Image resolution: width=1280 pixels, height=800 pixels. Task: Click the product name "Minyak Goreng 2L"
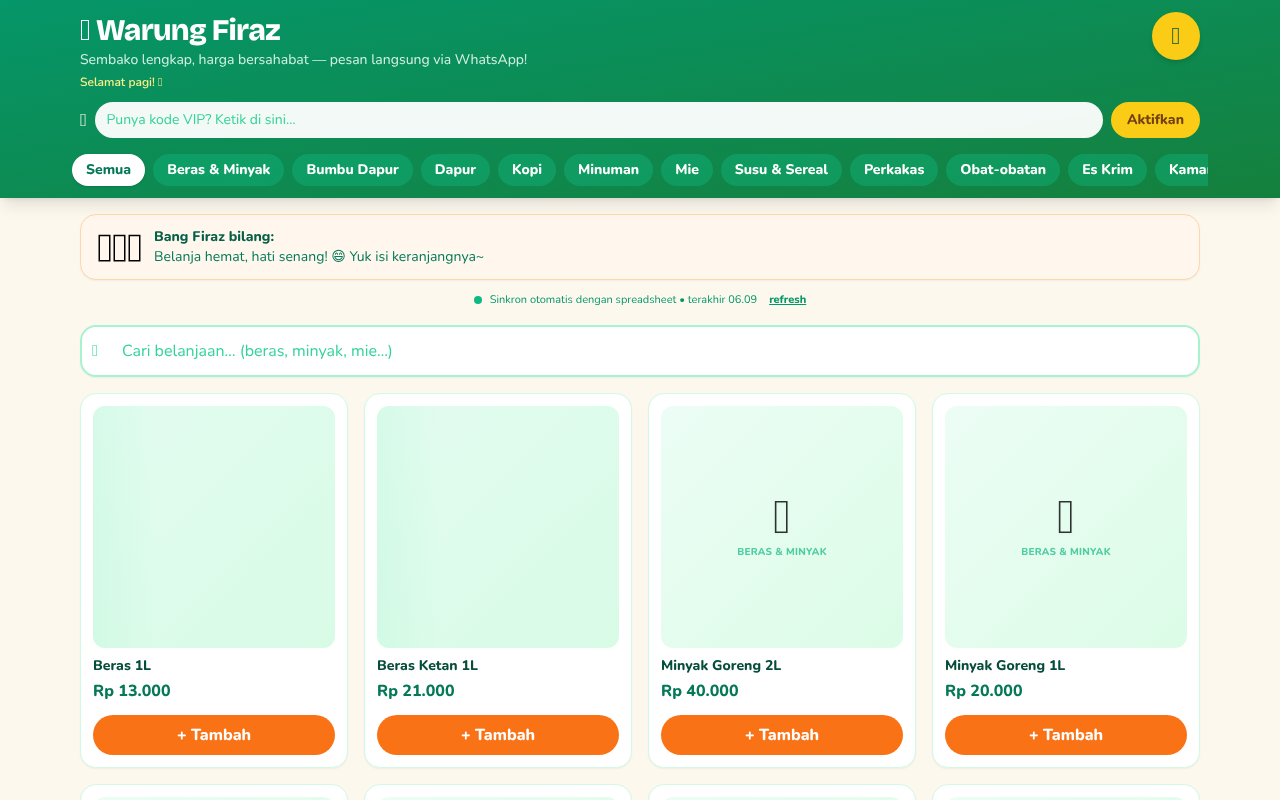721,666
